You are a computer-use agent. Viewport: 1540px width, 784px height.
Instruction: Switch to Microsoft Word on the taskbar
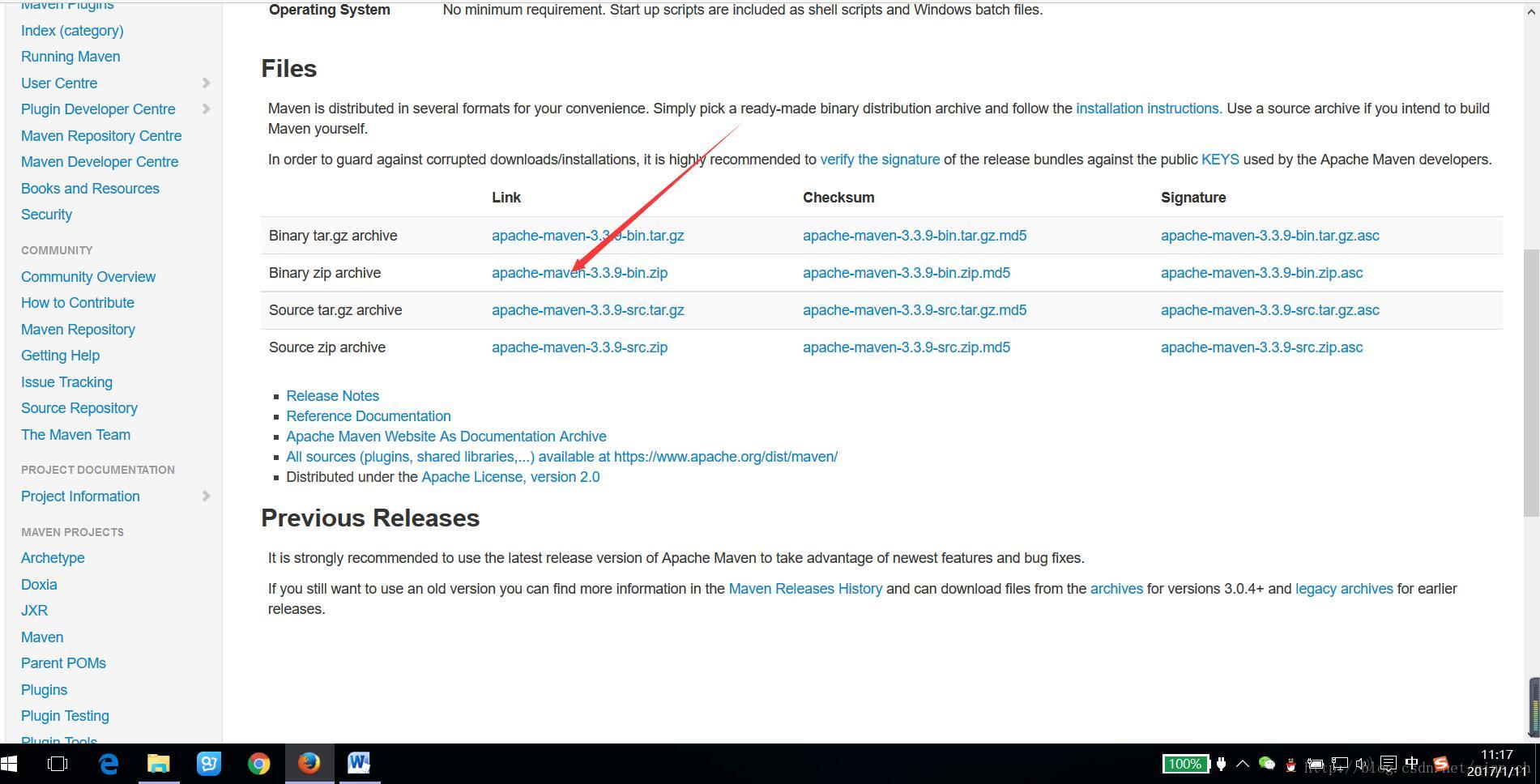pos(359,764)
